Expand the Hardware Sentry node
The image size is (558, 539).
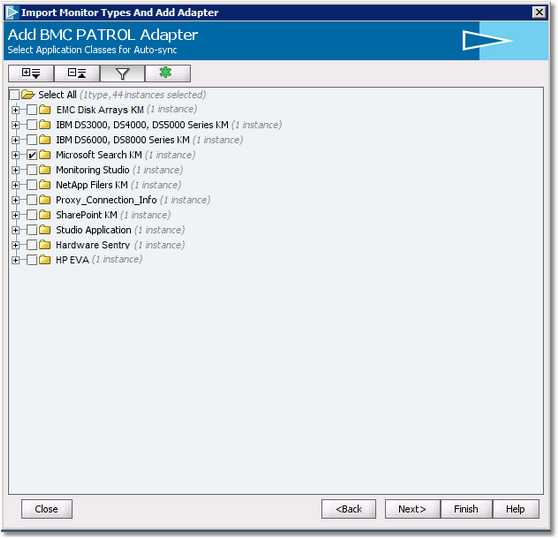[15, 245]
